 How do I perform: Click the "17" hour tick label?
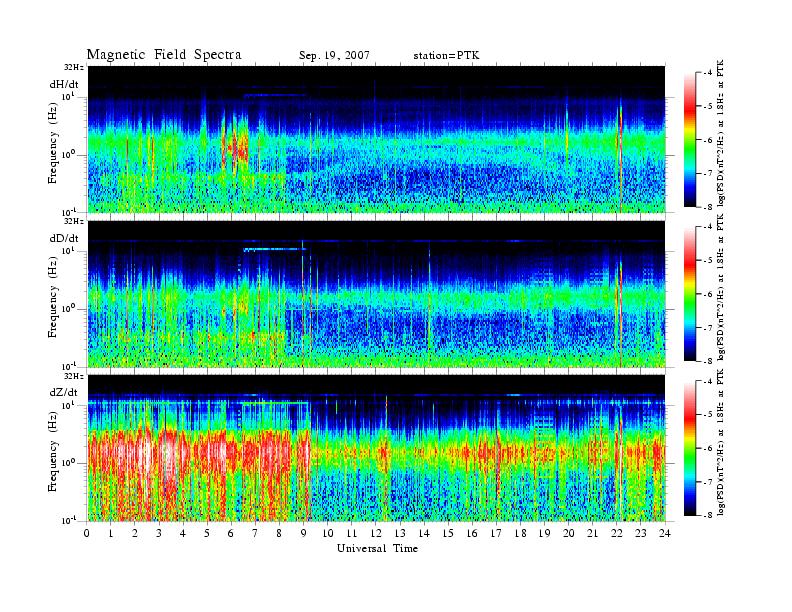tap(496, 533)
